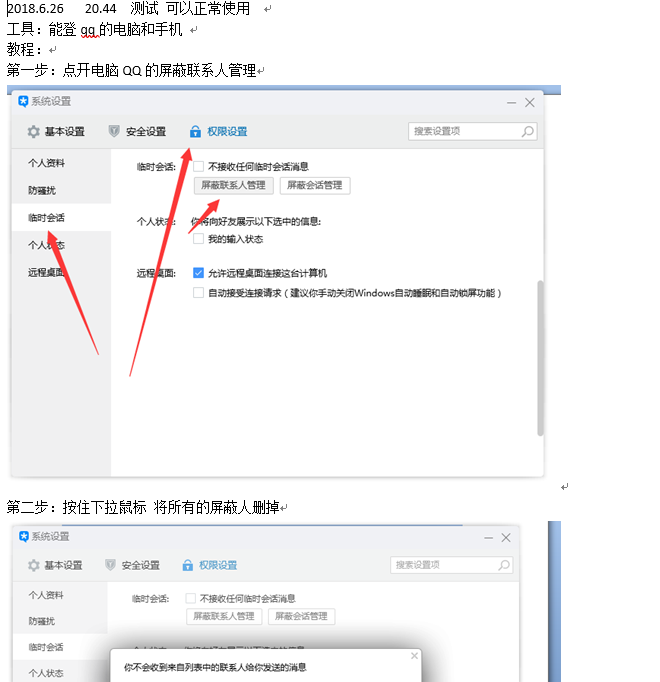The image size is (660, 682).
Task: Click the shield icon in second settings window
Action: click(x=111, y=565)
